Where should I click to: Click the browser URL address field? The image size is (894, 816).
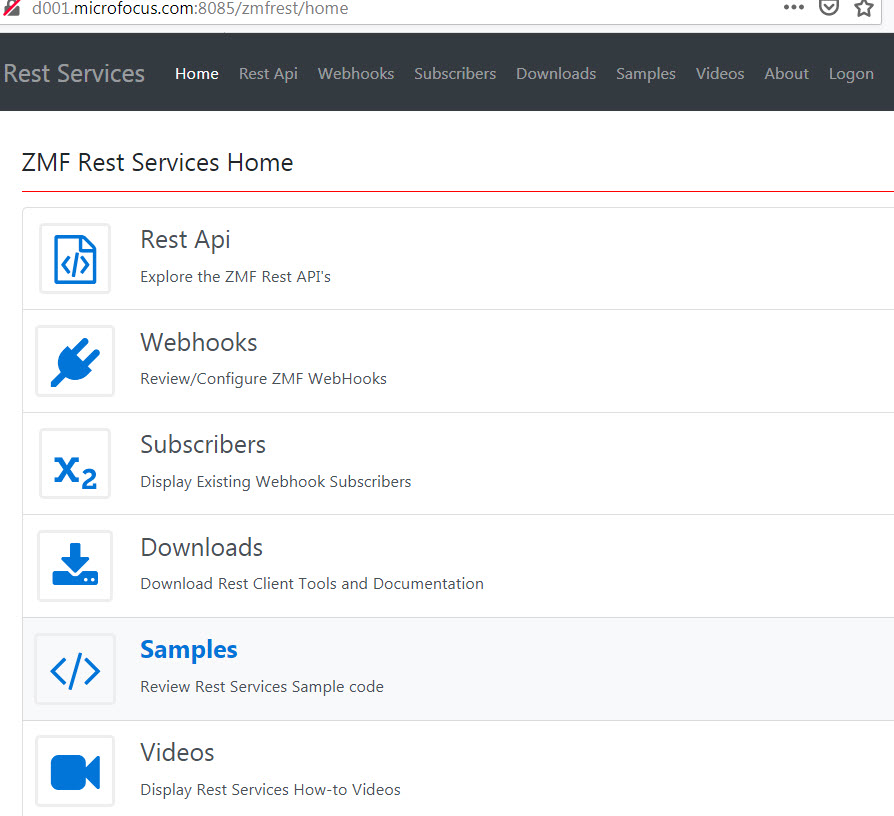coord(400,9)
